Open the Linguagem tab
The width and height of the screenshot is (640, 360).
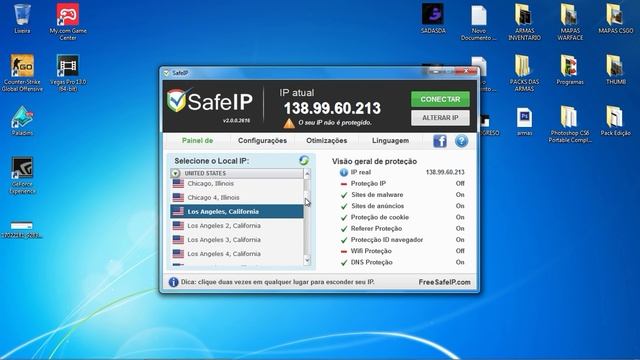tap(390, 140)
